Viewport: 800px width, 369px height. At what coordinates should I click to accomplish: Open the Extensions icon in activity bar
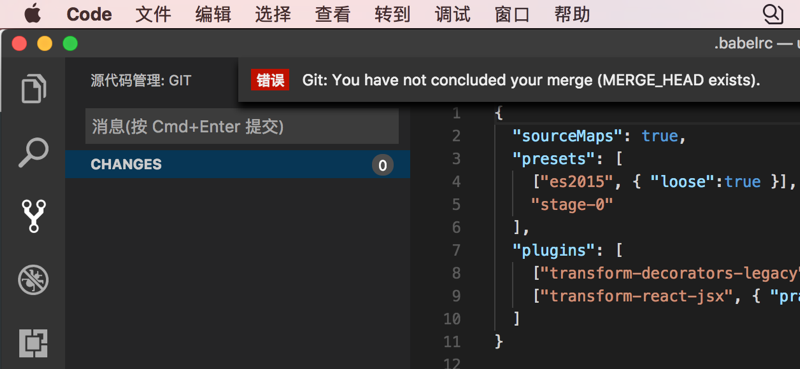34,343
